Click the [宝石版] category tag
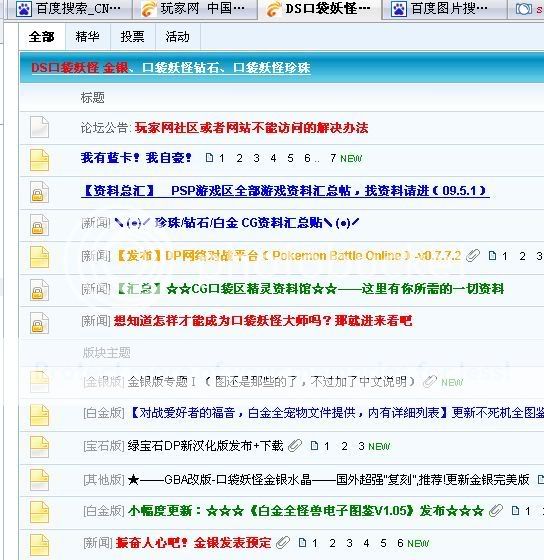This screenshot has height=560, width=544. point(104,446)
